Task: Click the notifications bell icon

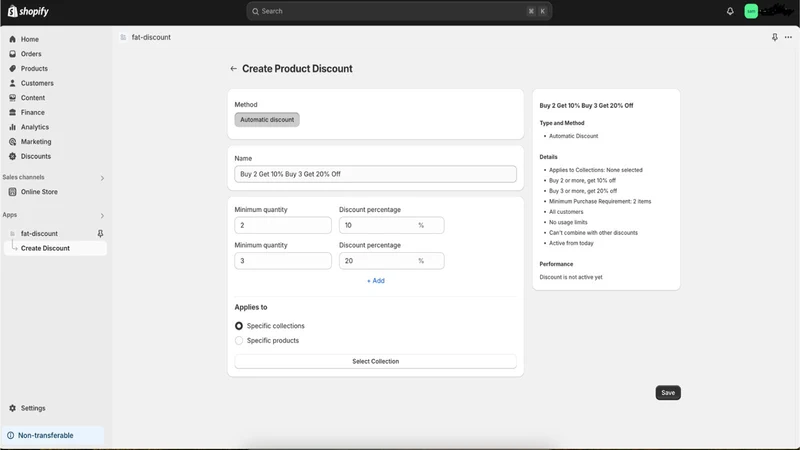Action: [730, 11]
